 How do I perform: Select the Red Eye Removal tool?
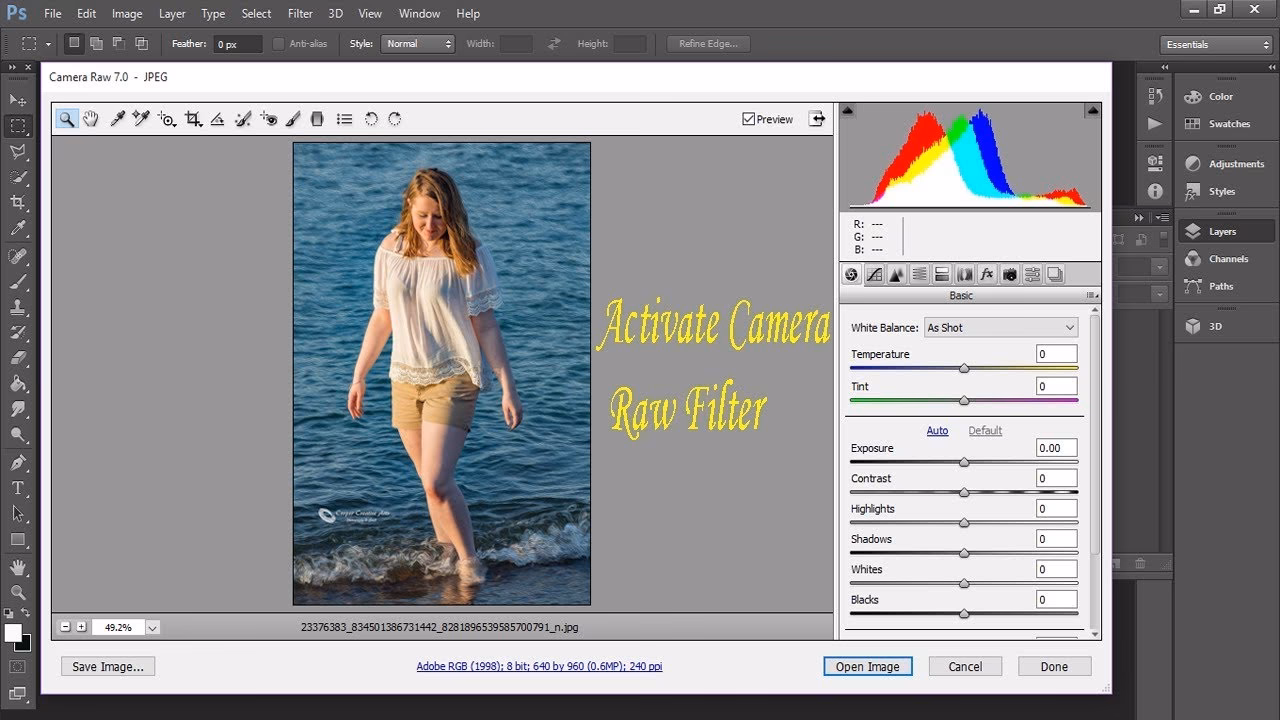pos(268,118)
